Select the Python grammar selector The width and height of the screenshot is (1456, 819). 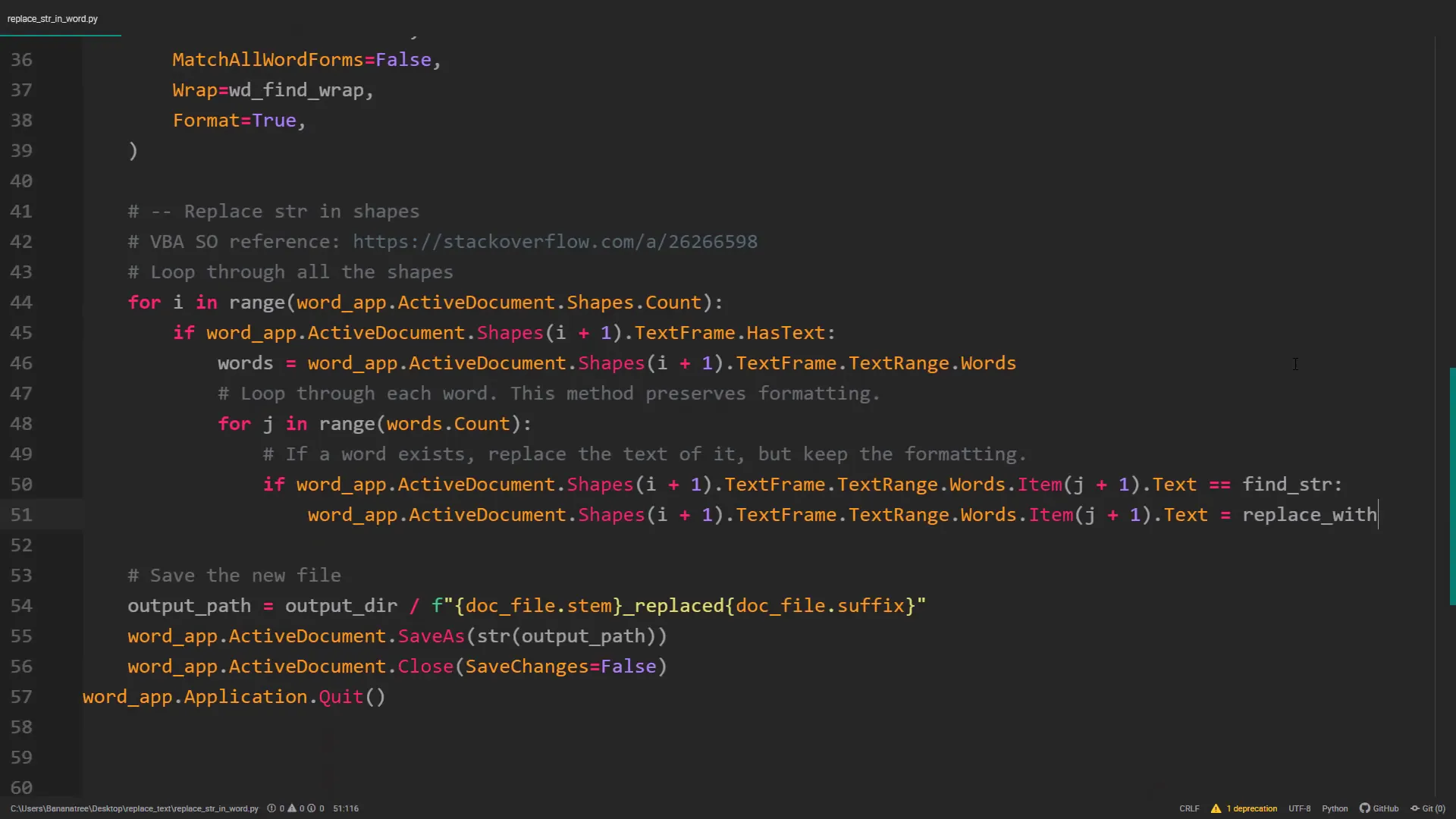(x=1335, y=808)
